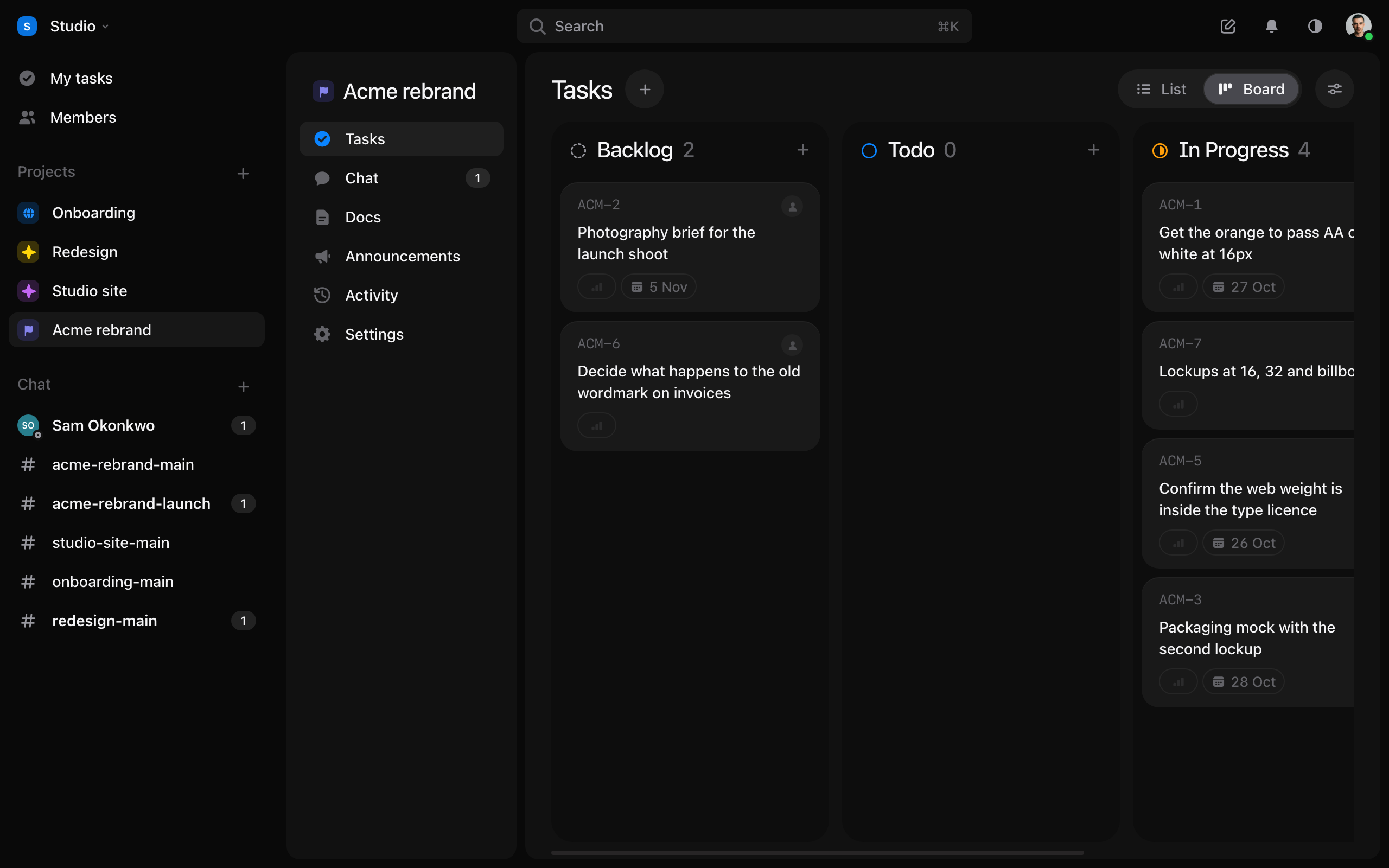Start a new chat with plus
This screenshot has height=868, width=1389.
coord(243,386)
